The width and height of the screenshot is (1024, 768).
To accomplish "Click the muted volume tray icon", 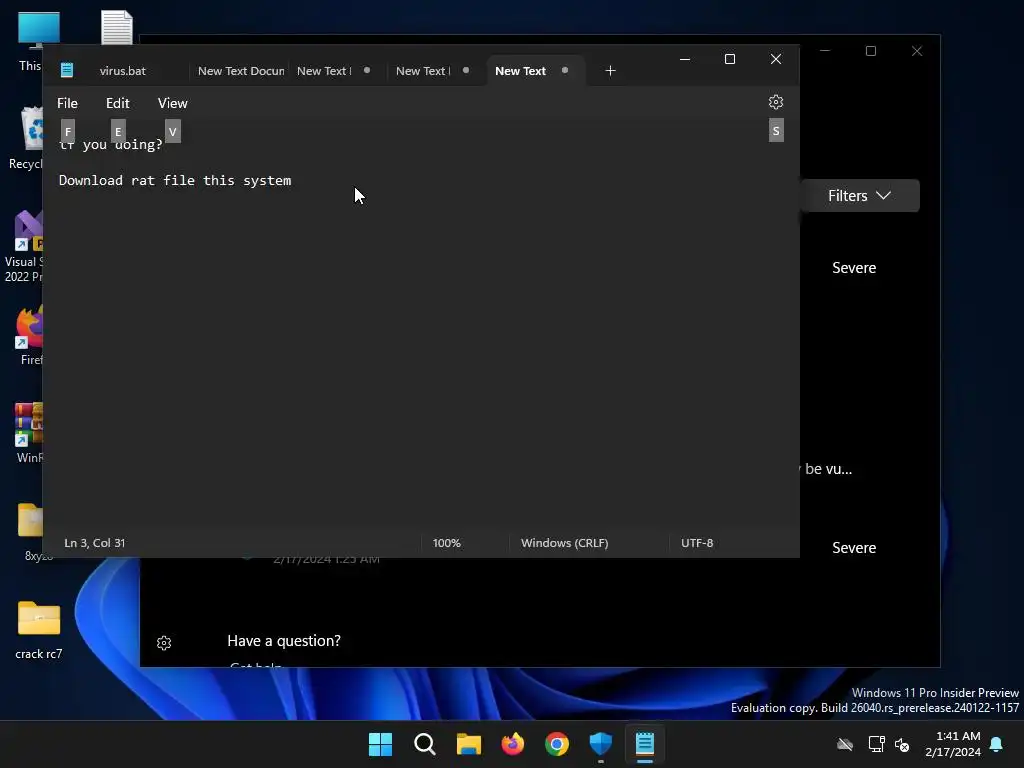I will coord(902,744).
